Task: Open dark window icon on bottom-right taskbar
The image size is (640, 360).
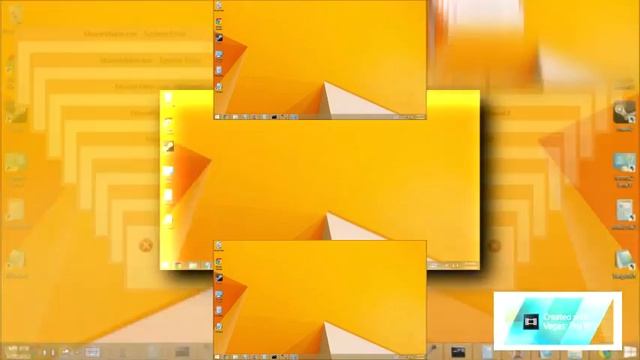Action: 458,351
